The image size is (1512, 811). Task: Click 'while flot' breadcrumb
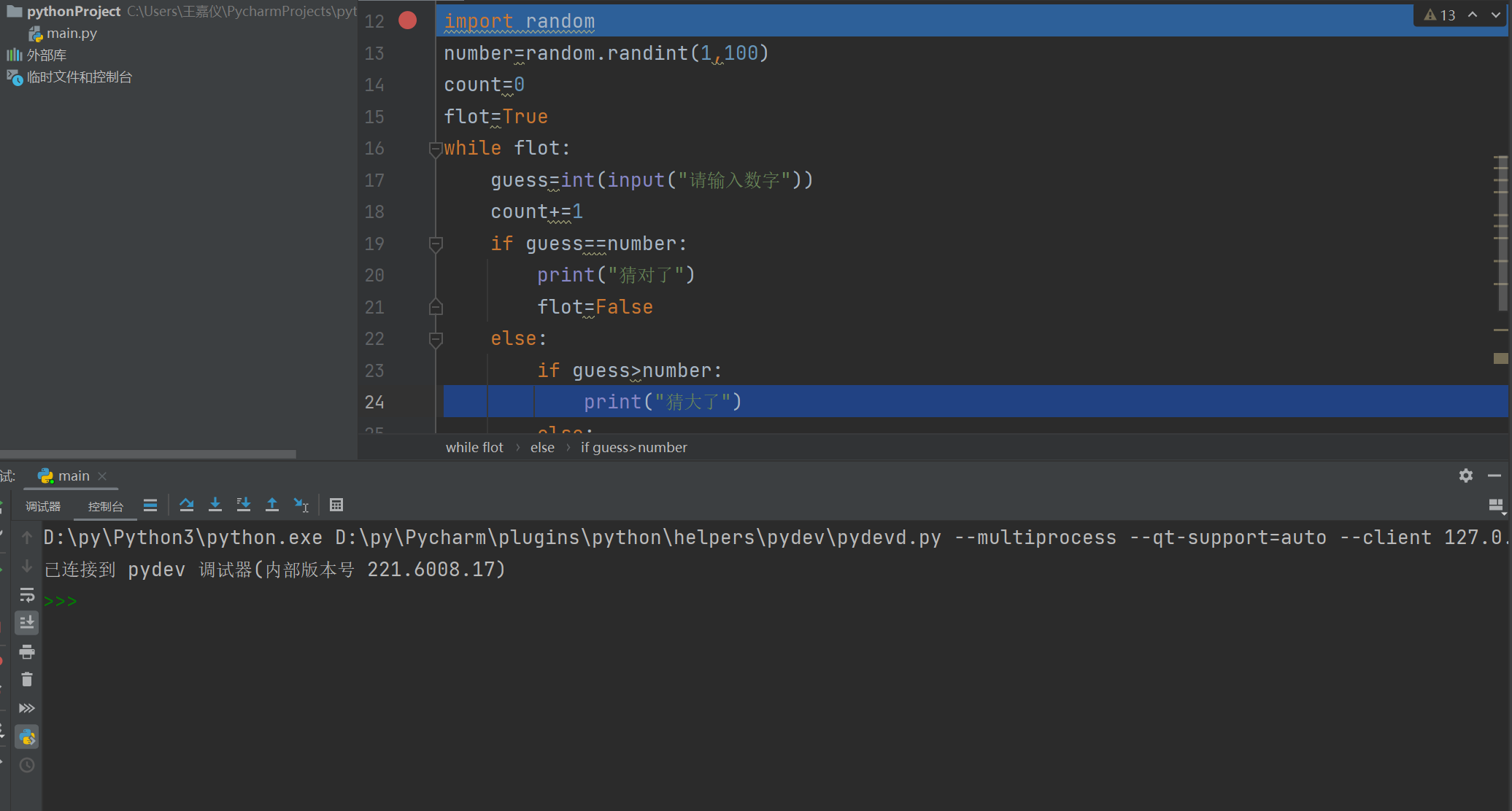[x=474, y=448]
